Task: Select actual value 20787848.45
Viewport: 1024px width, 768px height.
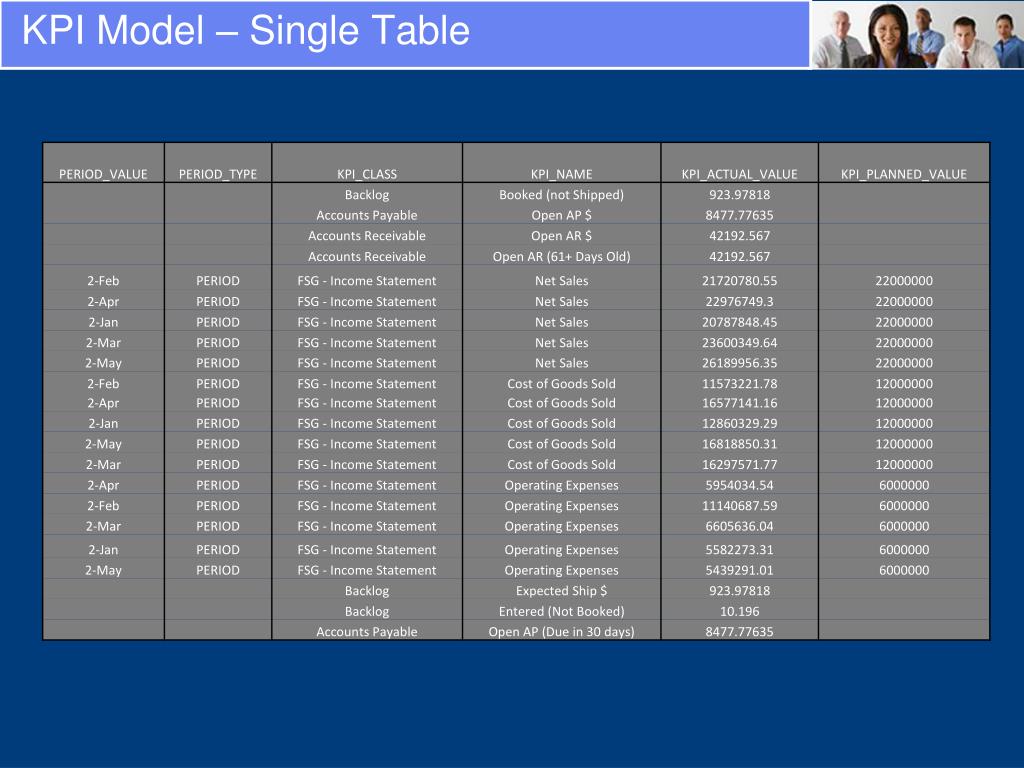Action: [739, 322]
